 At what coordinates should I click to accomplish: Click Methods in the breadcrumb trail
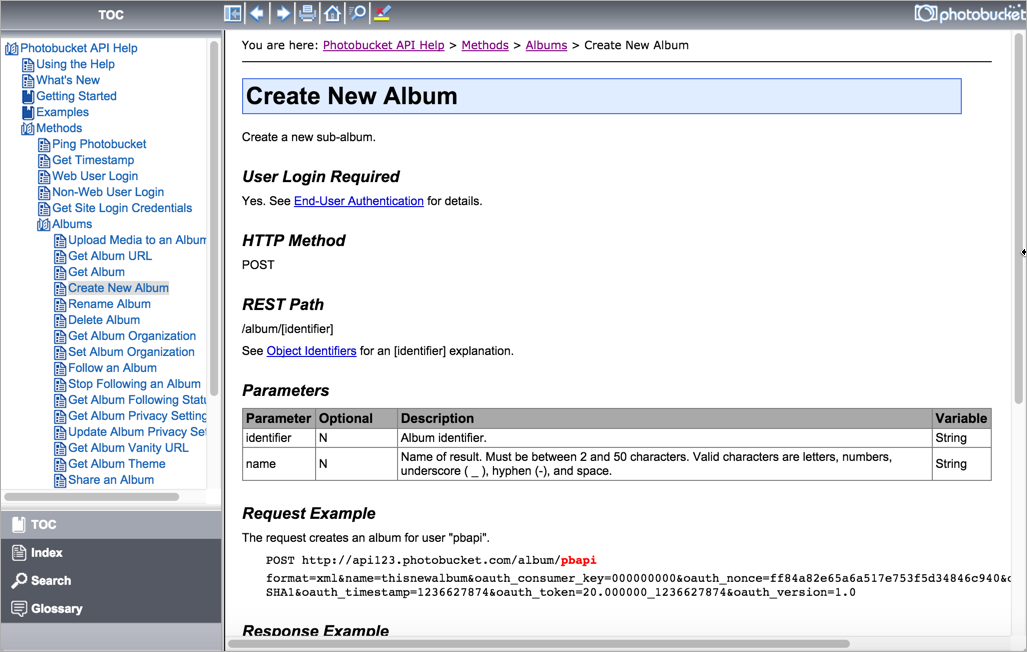[x=484, y=45]
